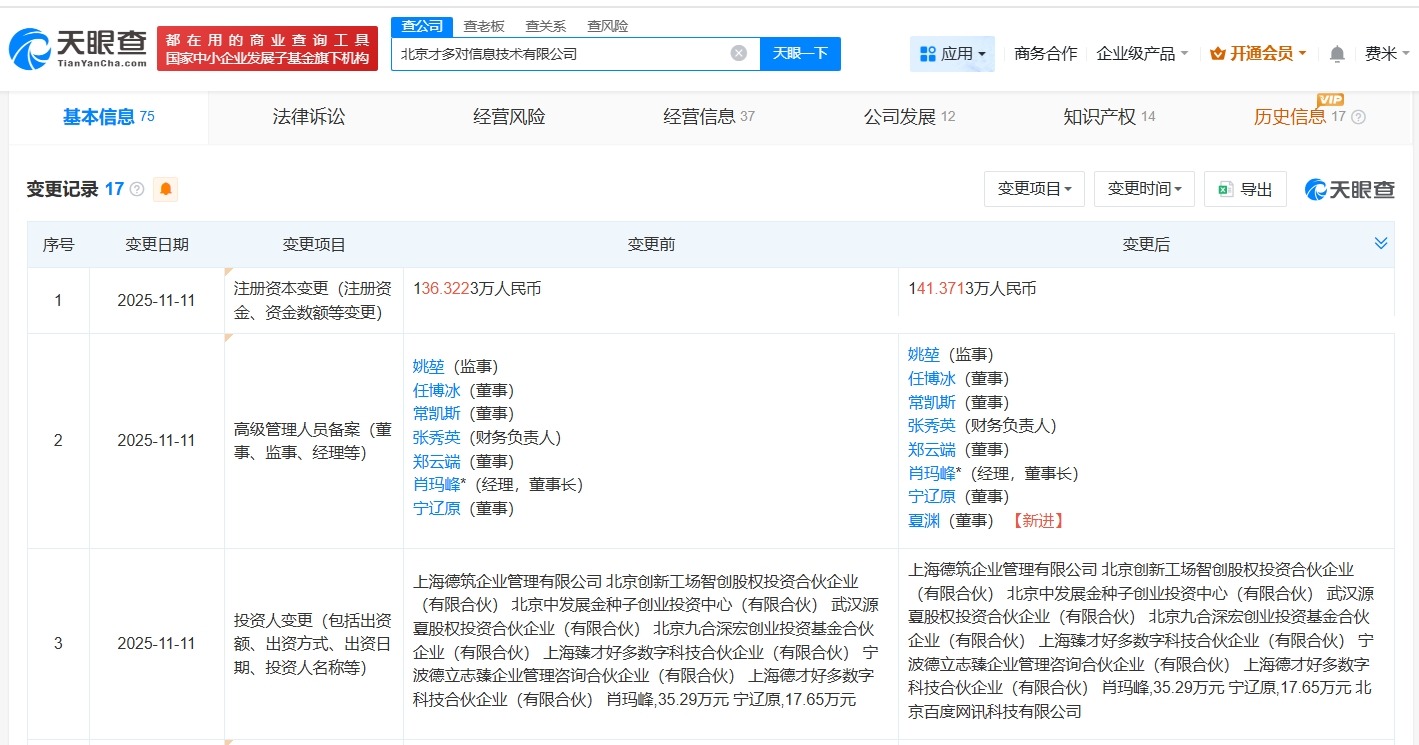1419x745 pixels.
Task: Collapse table columns with the double chevron
Action: 1381,242
